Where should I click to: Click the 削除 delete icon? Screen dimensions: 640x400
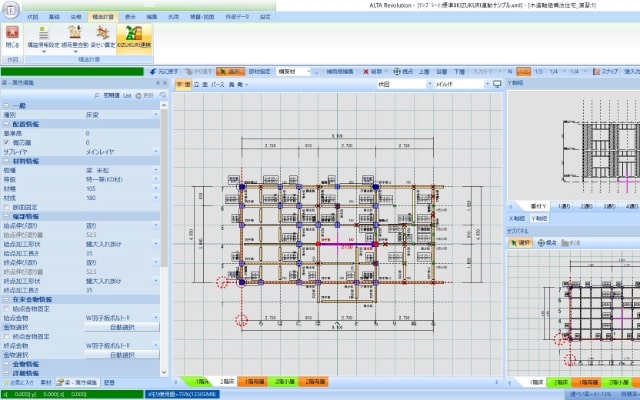click(377, 72)
